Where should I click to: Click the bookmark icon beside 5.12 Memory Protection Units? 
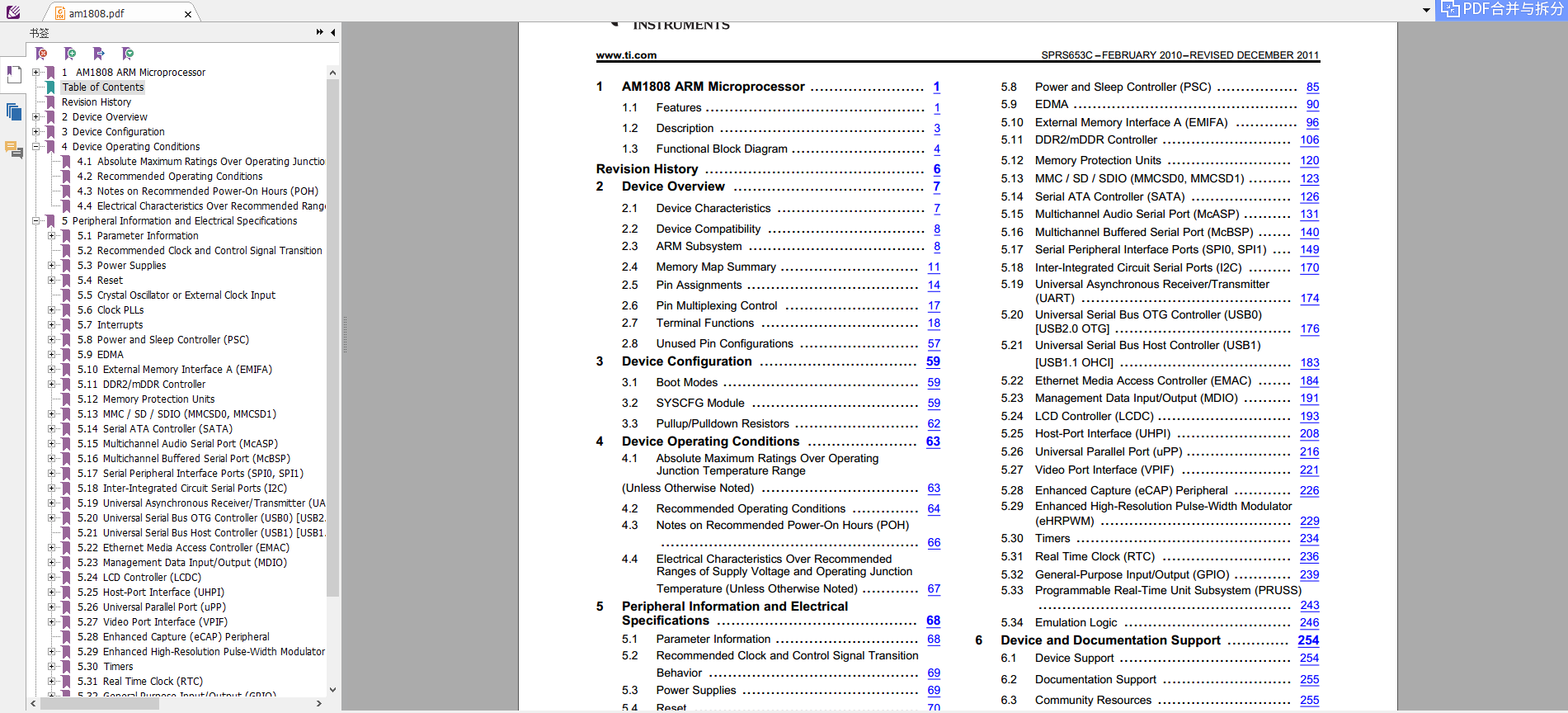[66, 399]
